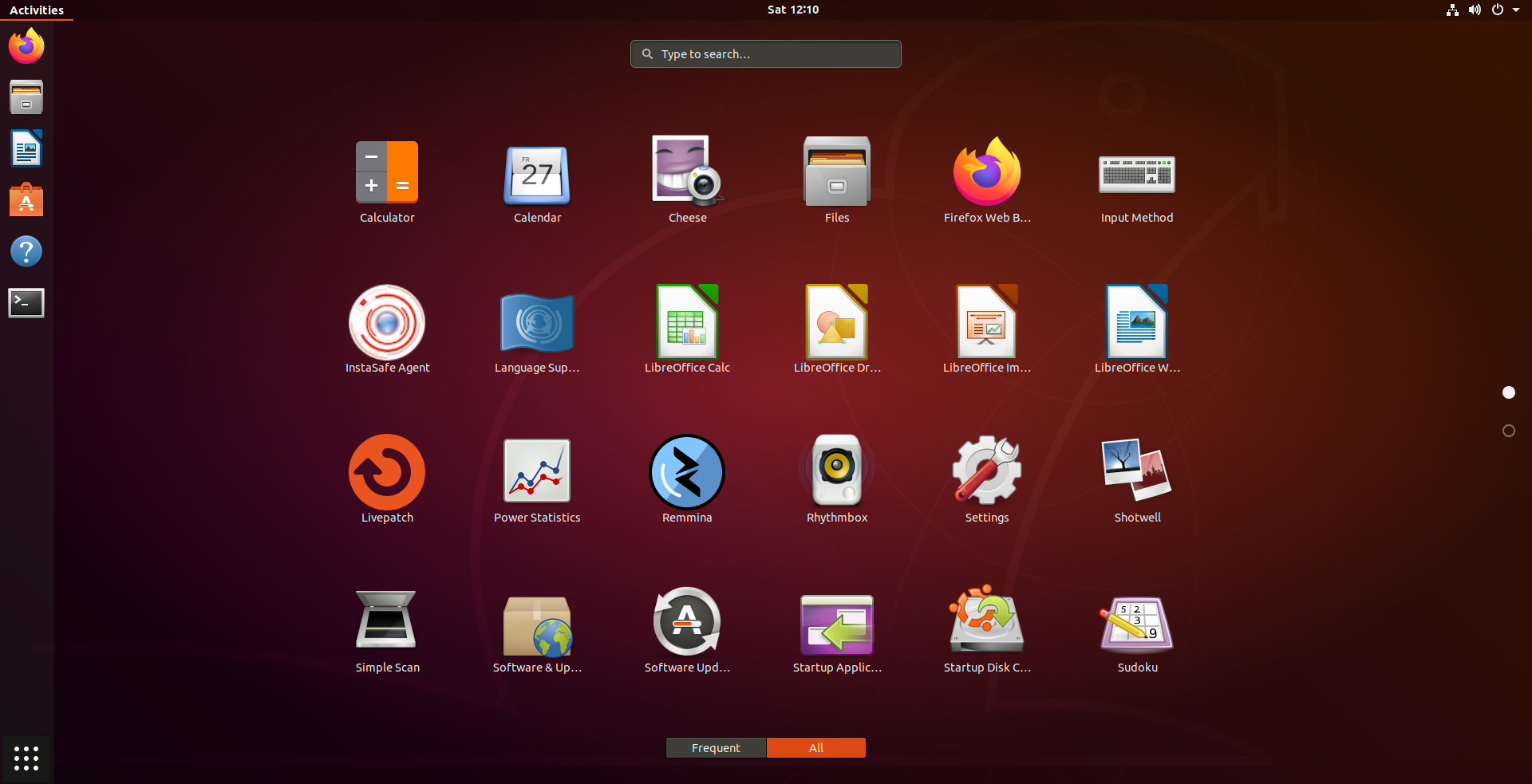
Task: Select the All apps tab
Action: [816, 748]
